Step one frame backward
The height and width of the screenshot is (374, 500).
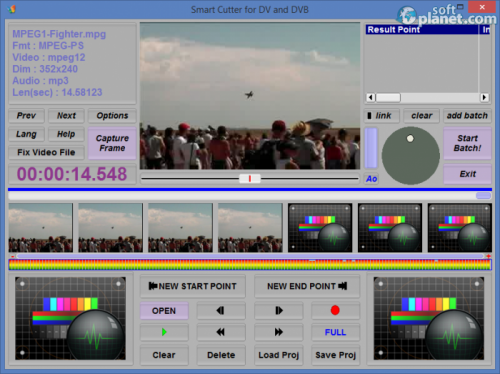tap(221, 311)
